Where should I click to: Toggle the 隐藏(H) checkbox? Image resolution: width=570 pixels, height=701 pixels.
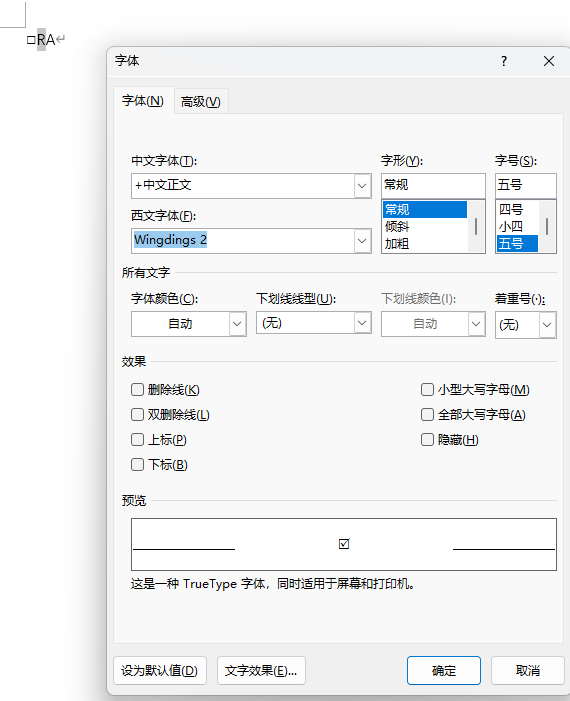tap(427, 439)
